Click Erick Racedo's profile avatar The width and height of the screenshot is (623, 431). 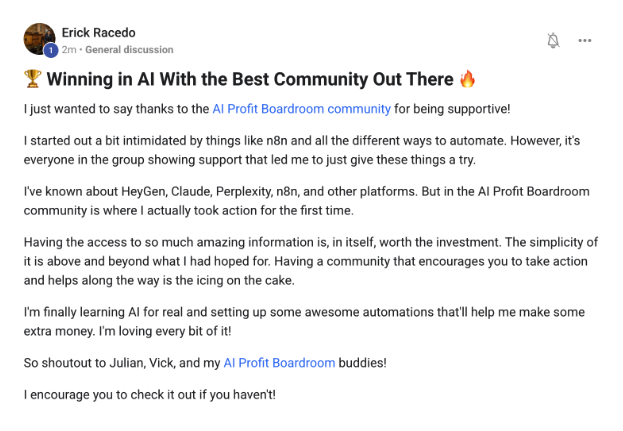[x=39, y=38]
